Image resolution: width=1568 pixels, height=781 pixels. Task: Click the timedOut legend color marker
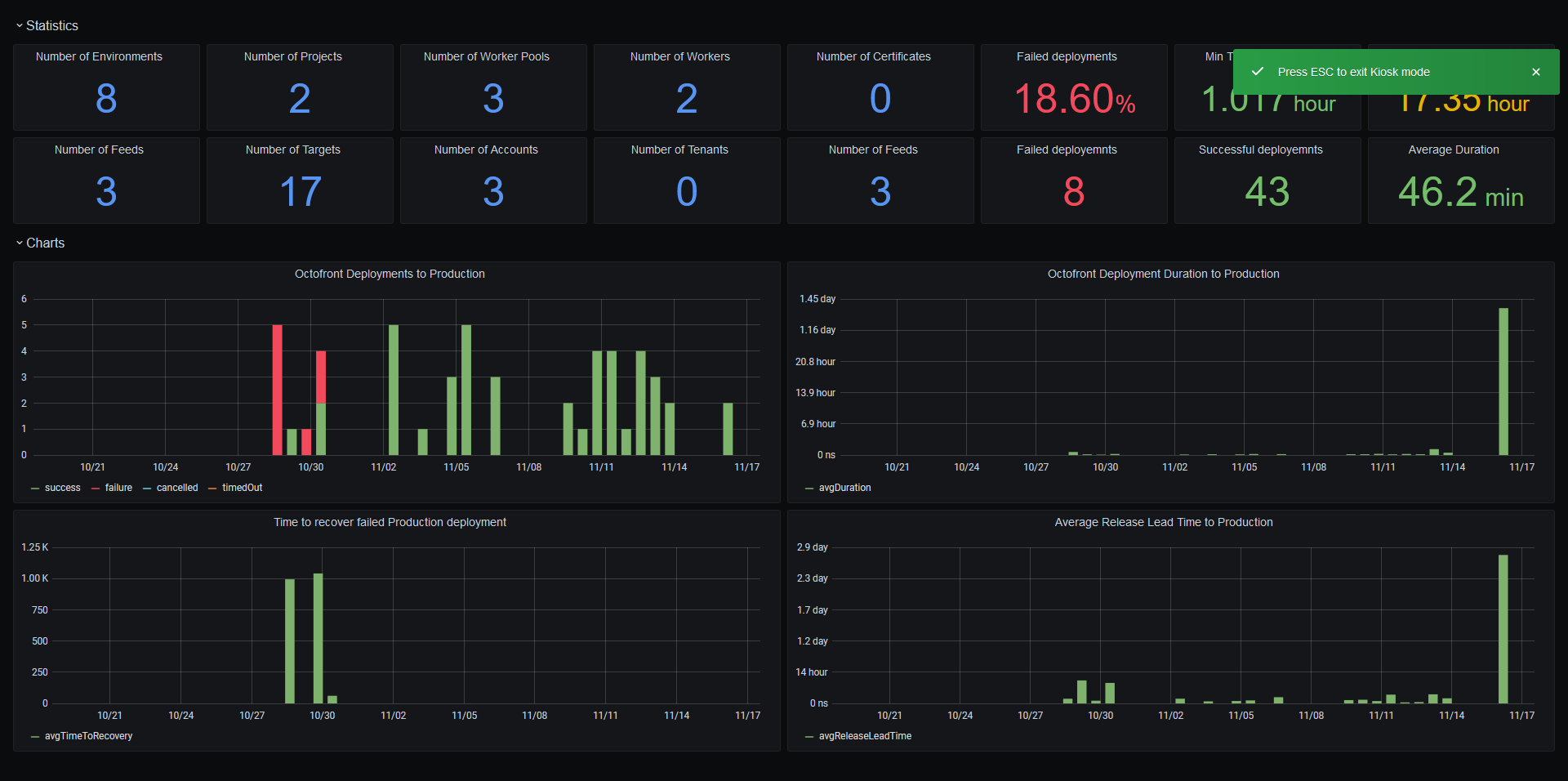212,489
